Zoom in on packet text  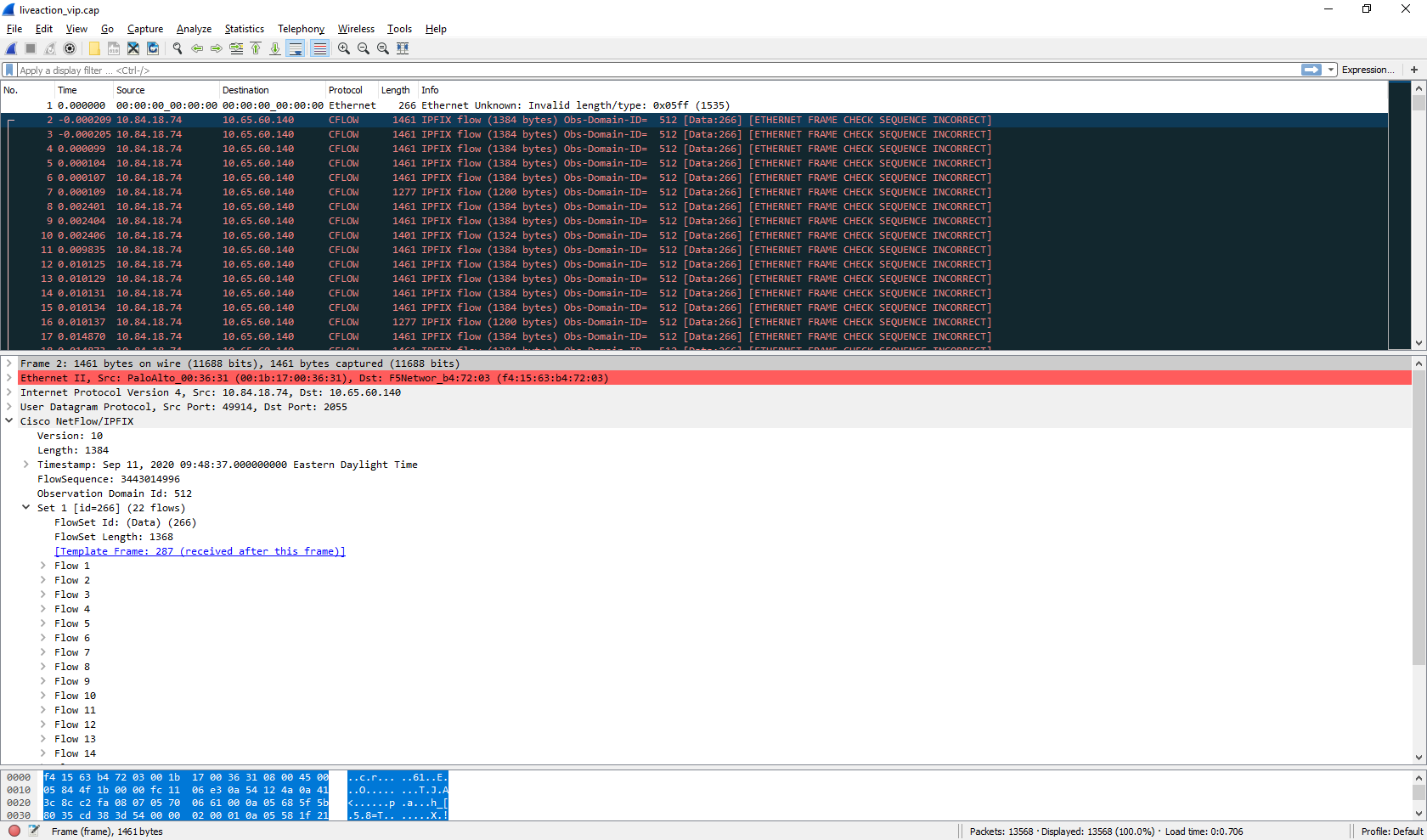click(344, 48)
